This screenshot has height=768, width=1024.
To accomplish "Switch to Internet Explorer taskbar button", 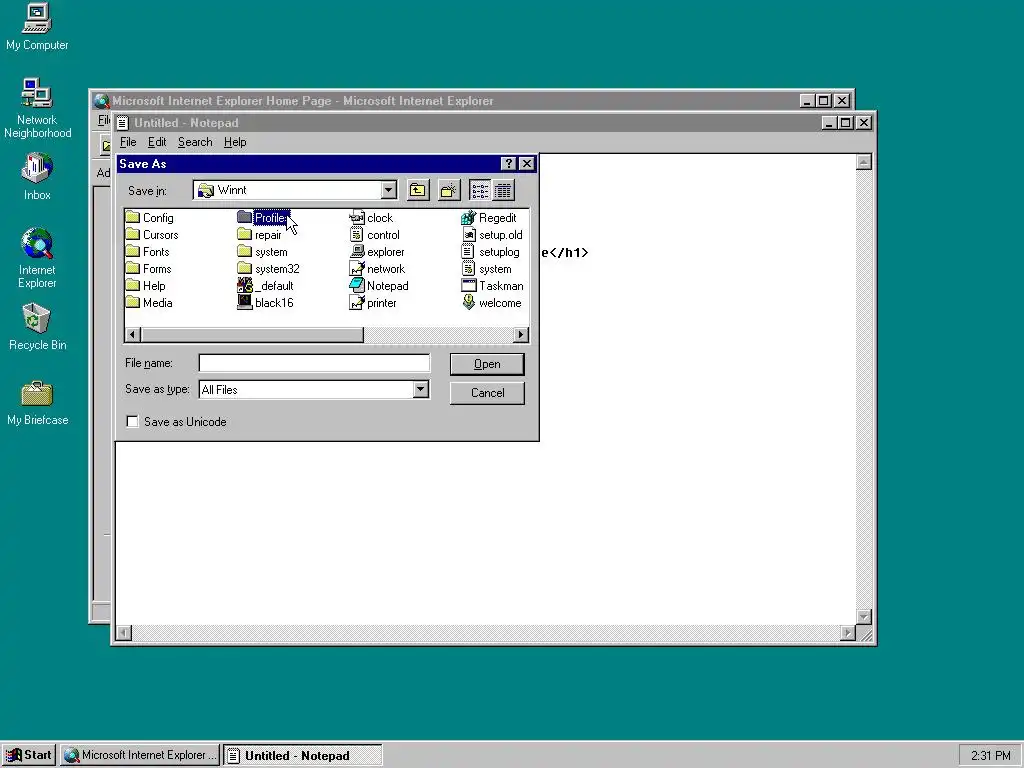I will (140, 755).
